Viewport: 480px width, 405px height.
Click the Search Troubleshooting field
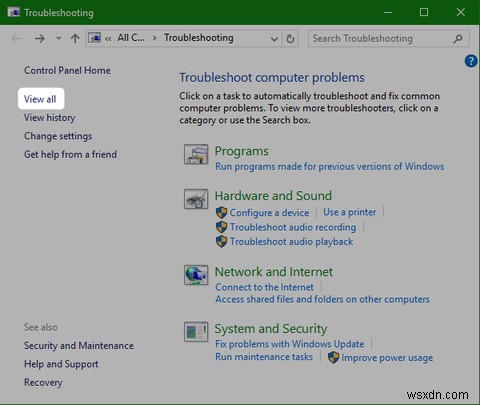(x=389, y=39)
